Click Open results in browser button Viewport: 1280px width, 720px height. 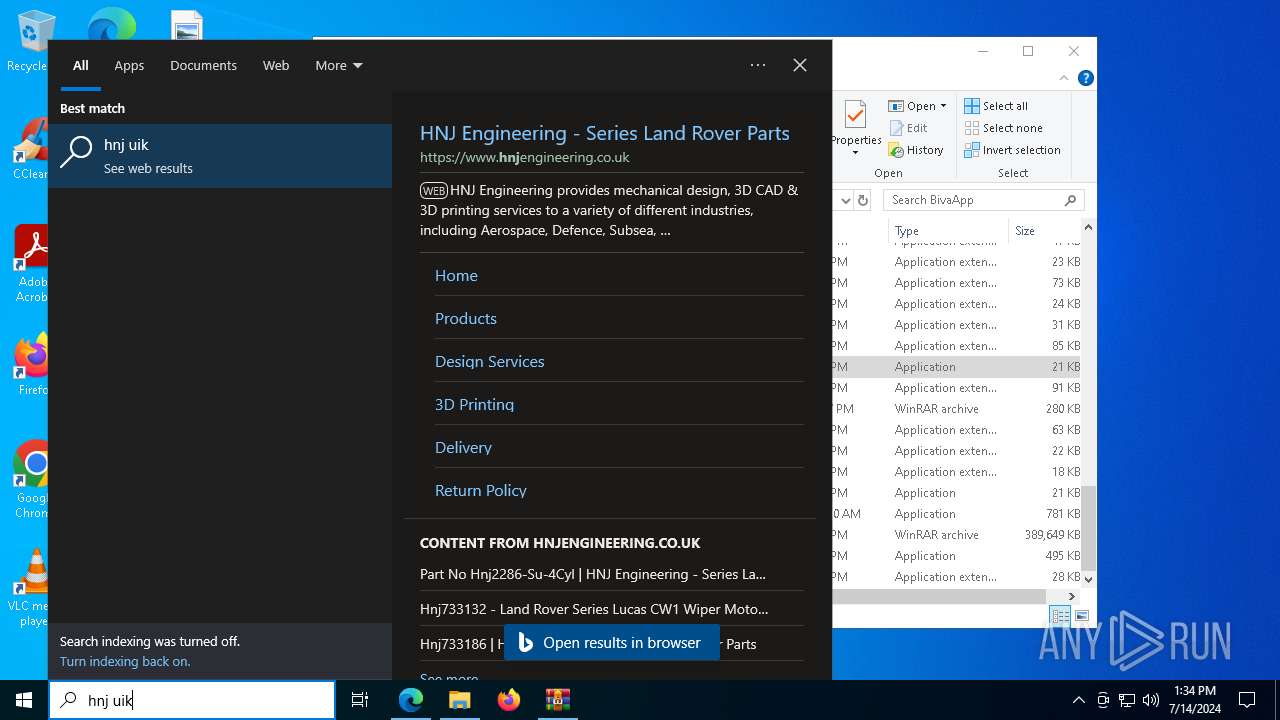click(x=611, y=643)
